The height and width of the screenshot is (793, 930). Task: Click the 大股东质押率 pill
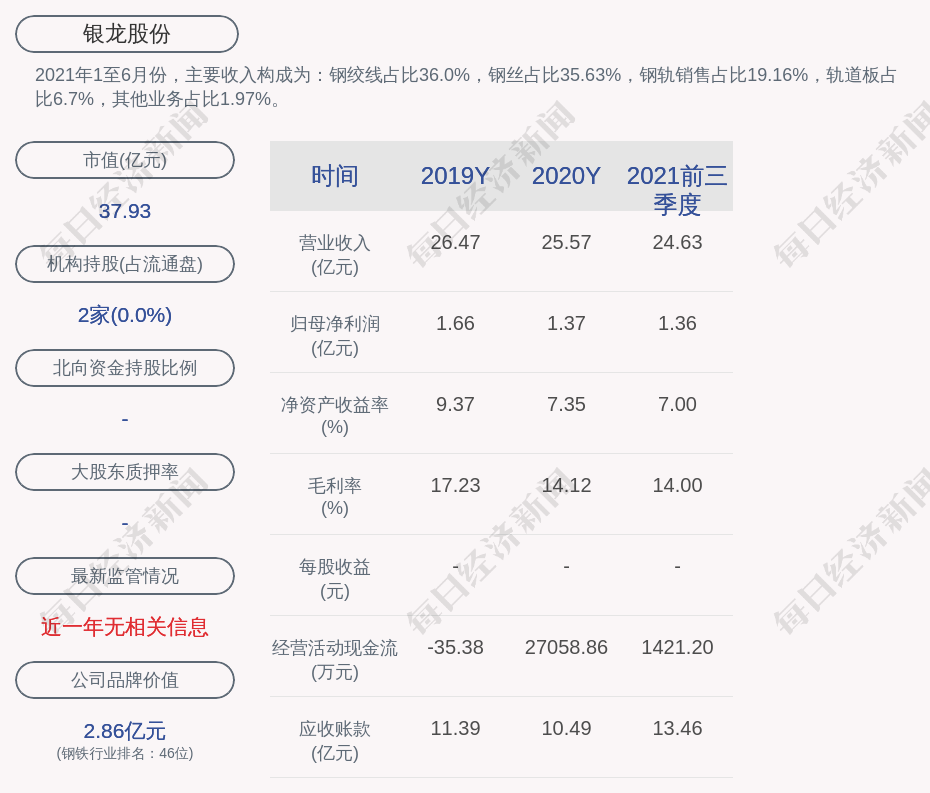coord(125,472)
